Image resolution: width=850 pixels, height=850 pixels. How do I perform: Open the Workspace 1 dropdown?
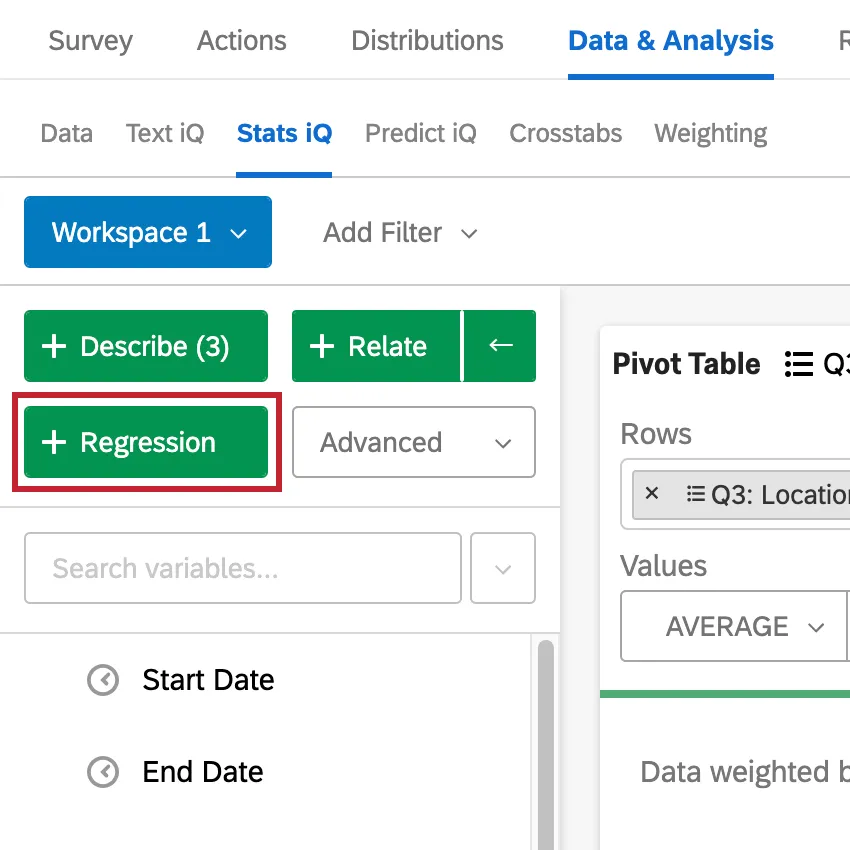coord(147,232)
